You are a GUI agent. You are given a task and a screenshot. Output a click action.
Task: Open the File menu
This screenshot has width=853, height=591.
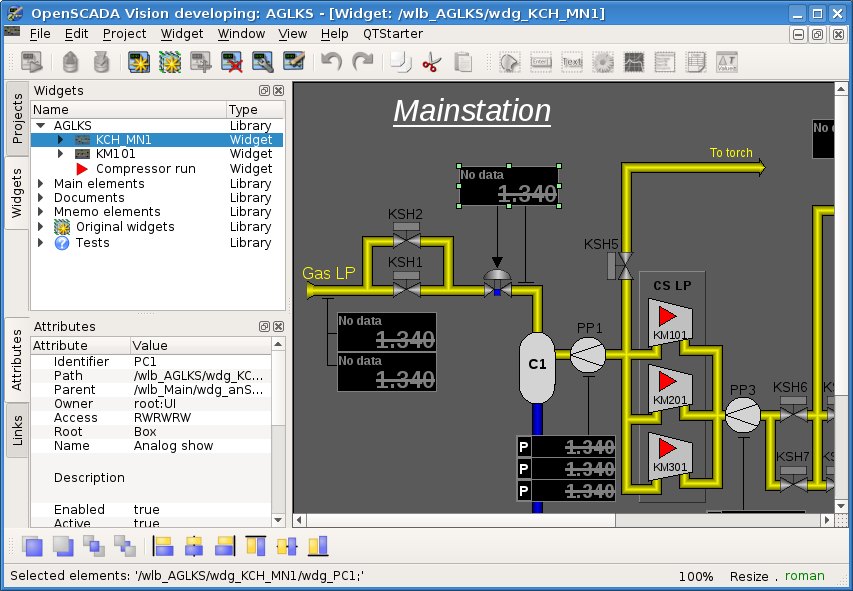pyautogui.click(x=40, y=34)
